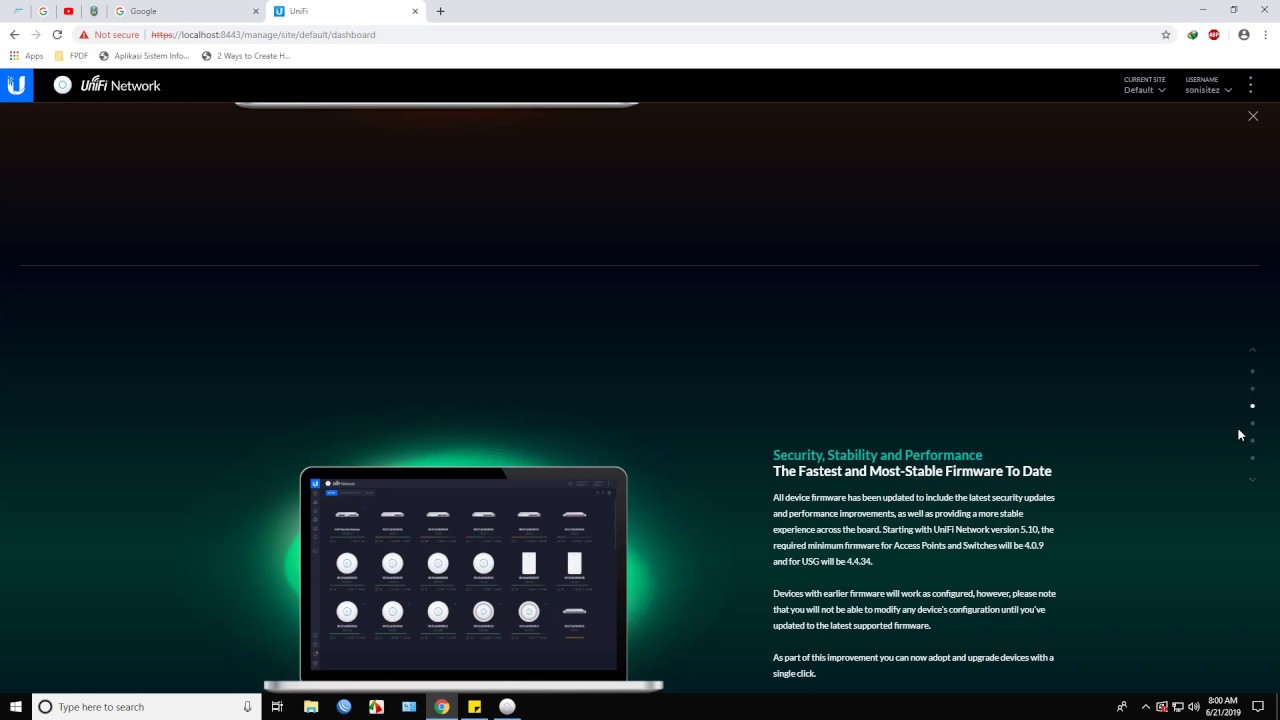Open UniFi three-dot options menu
Image resolution: width=1280 pixels, height=720 pixels.
1250,85
